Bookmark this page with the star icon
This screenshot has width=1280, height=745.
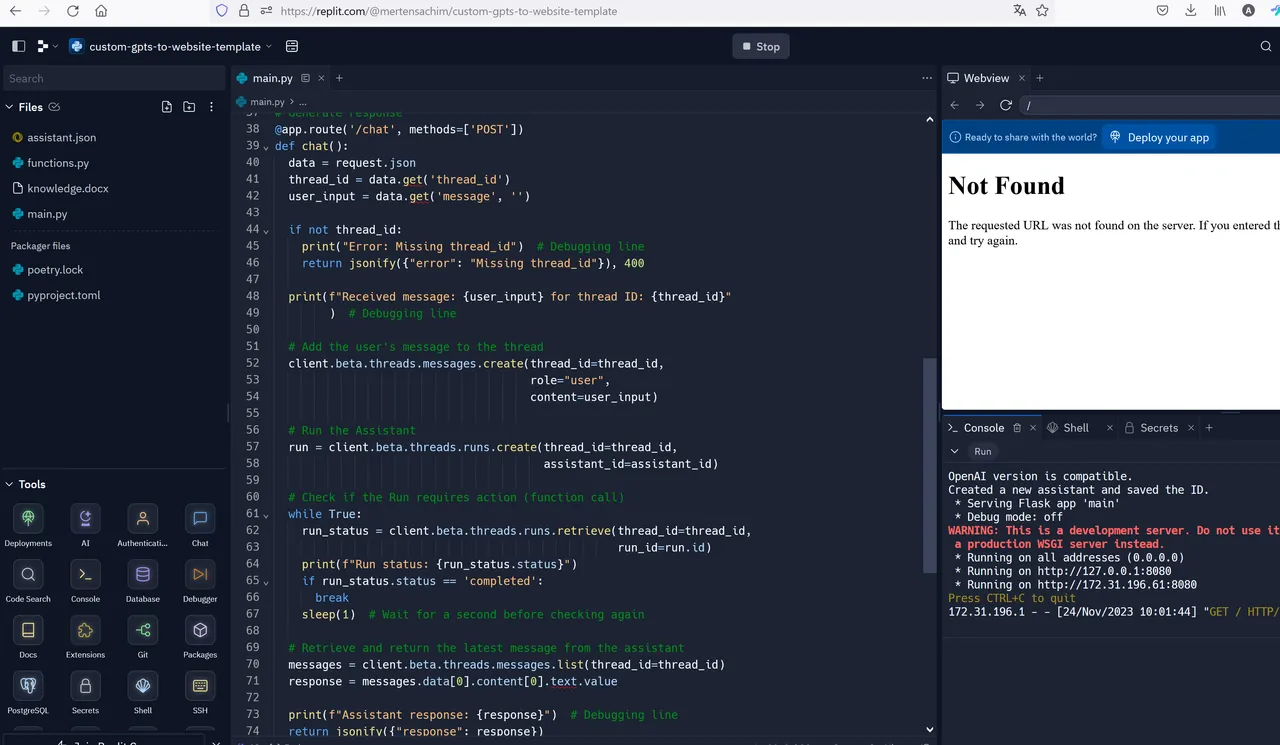[x=1042, y=11]
